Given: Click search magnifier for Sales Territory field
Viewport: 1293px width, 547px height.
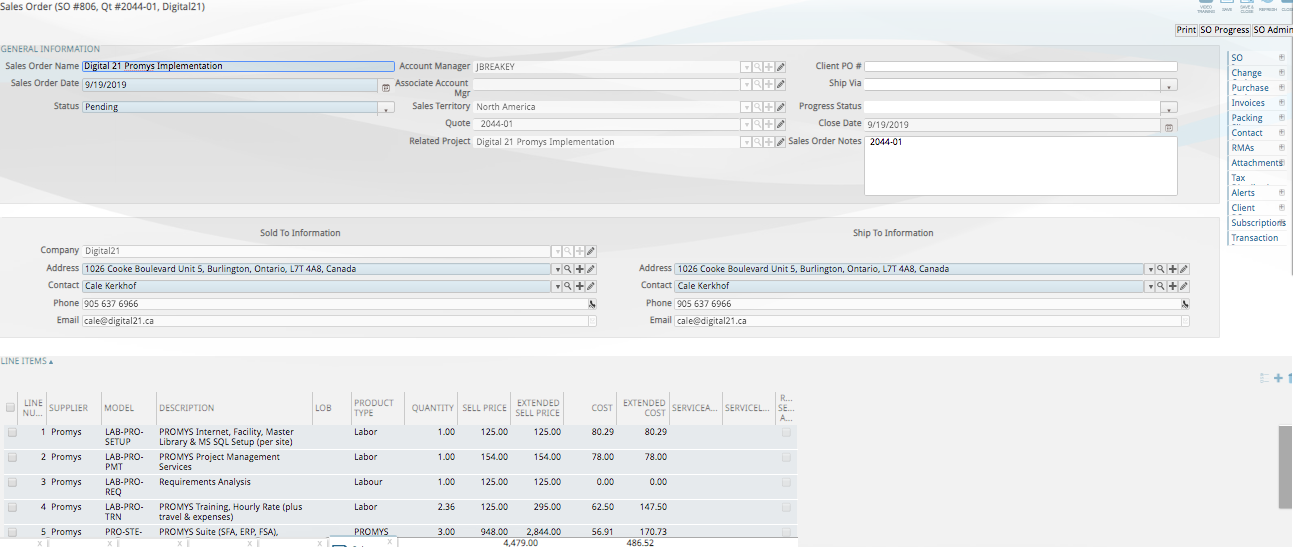Looking at the screenshot, I should (x=758, y=107).
